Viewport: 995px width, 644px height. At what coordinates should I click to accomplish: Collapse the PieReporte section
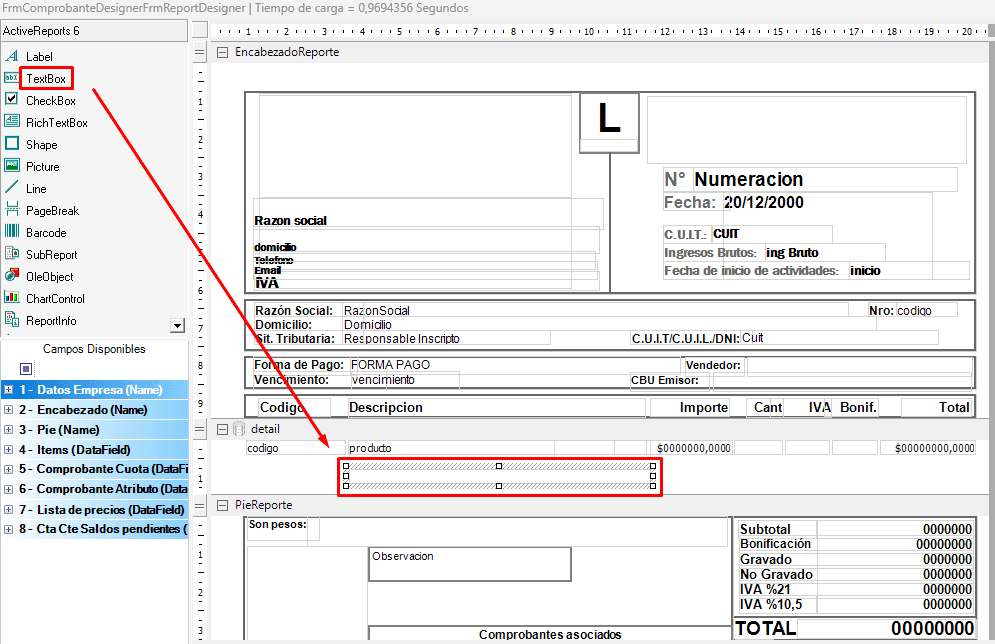[222, 505]
